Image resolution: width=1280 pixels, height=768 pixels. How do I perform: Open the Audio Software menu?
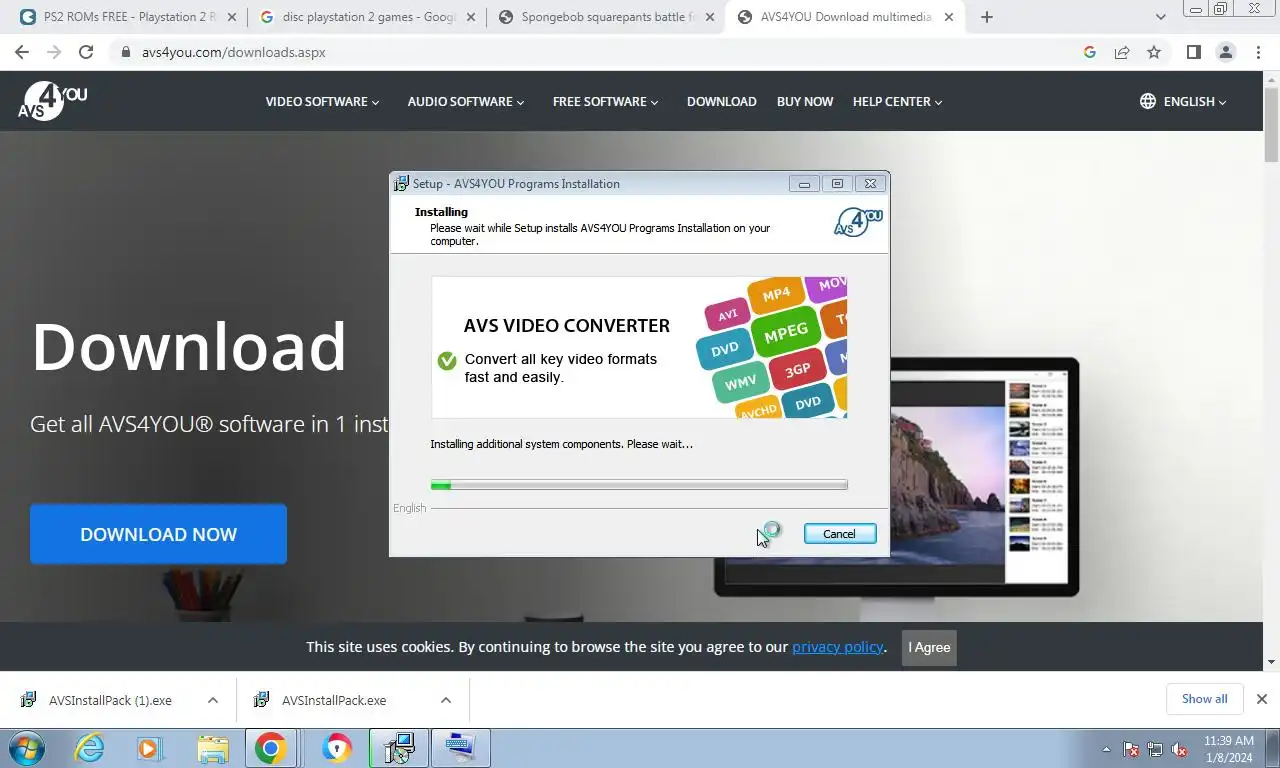pos(465,101)
